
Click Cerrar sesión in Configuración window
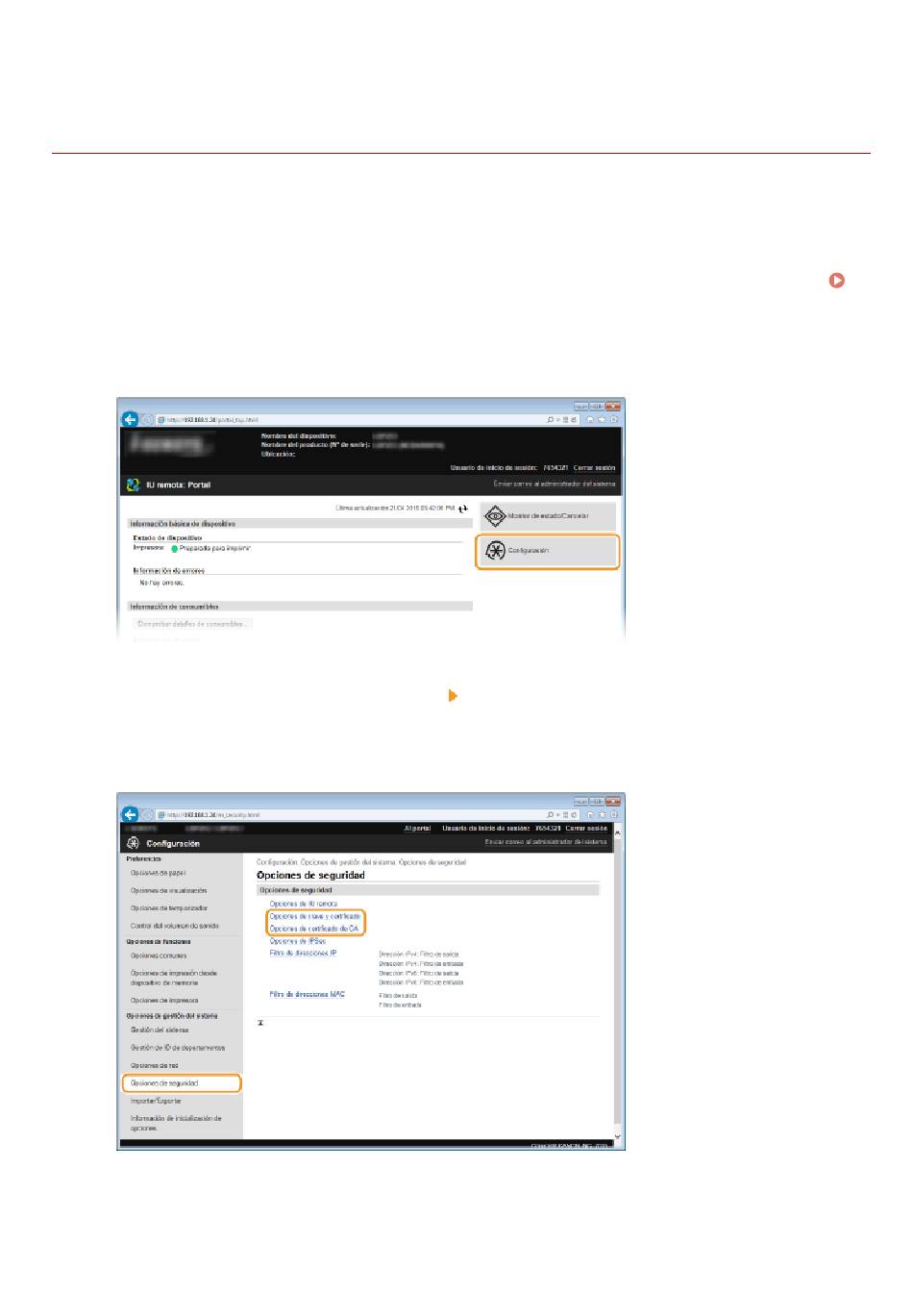(x=586, y=828)
